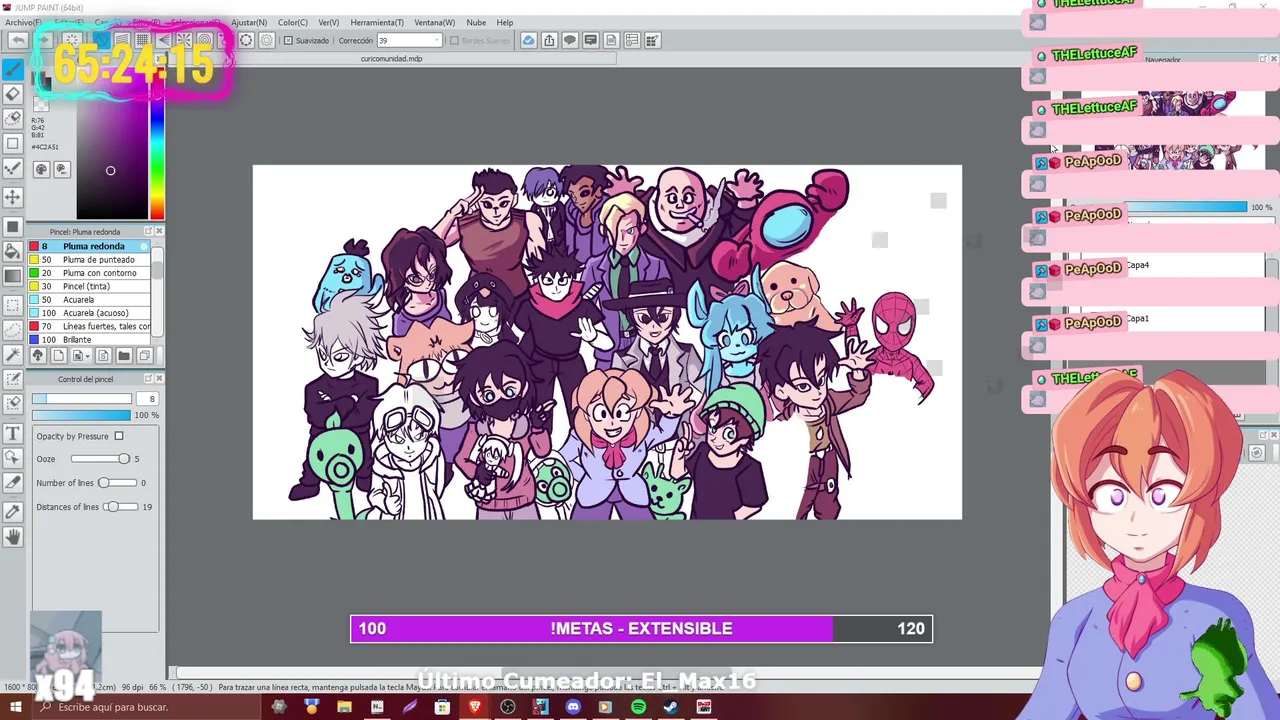1280x720 pixels.
Task: Select the Acuarela (acuoso) brush
Action: [89, 313]
